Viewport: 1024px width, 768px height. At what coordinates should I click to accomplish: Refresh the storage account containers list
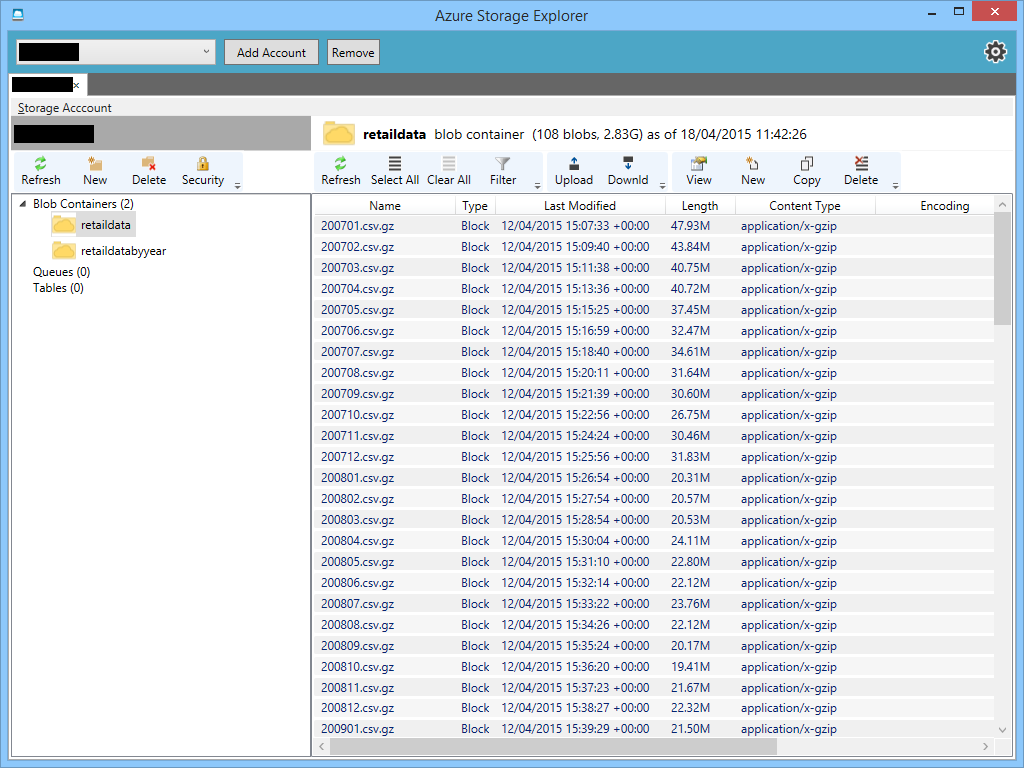(x=40, y=171)
